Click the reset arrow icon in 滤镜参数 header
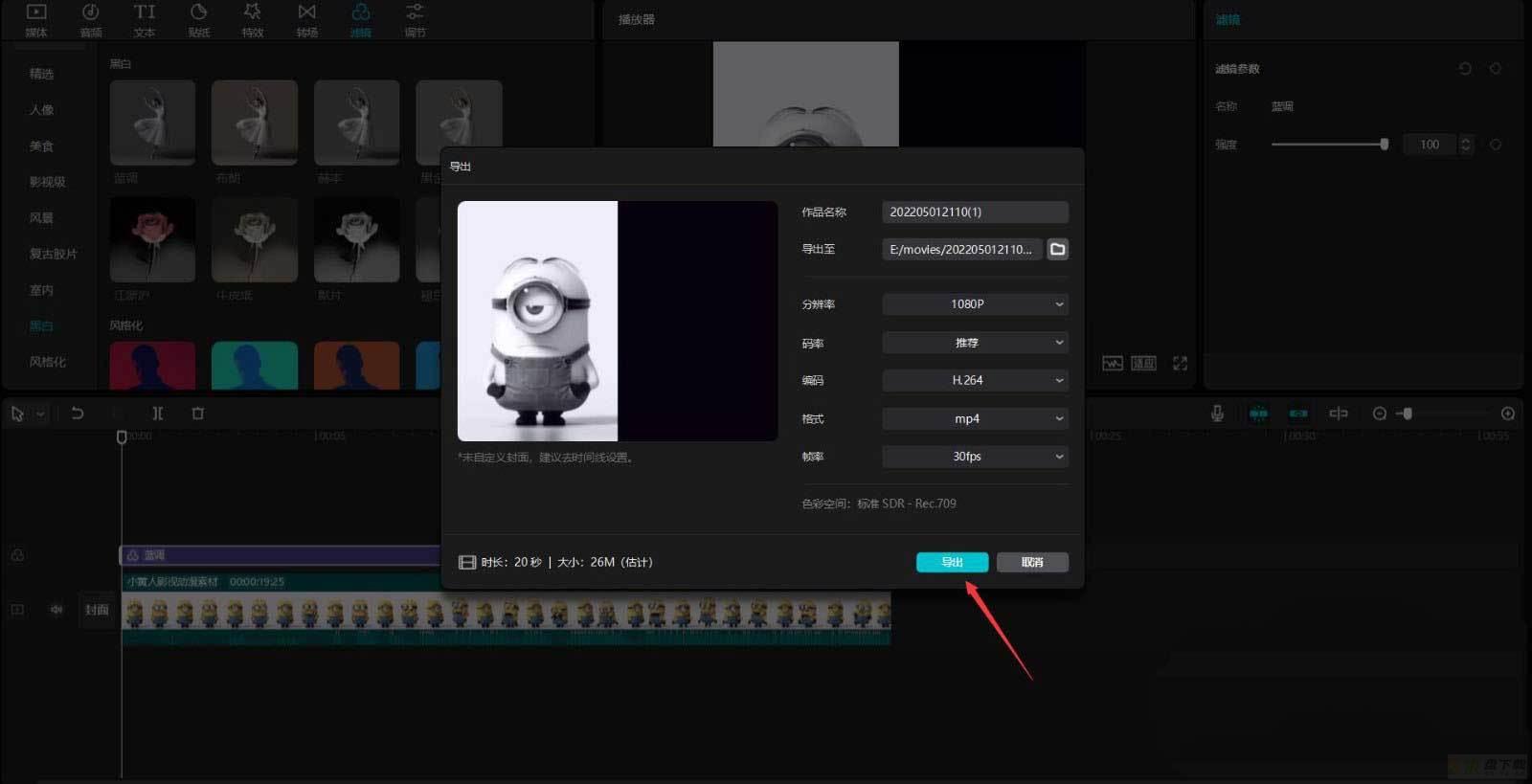 [x=1465, y=69]
